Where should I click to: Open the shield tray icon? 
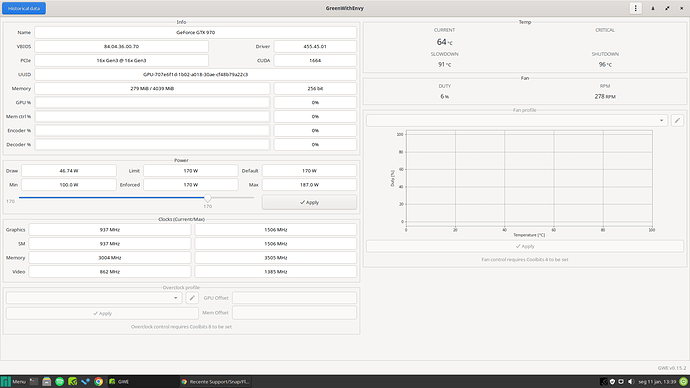click(612, 381)
